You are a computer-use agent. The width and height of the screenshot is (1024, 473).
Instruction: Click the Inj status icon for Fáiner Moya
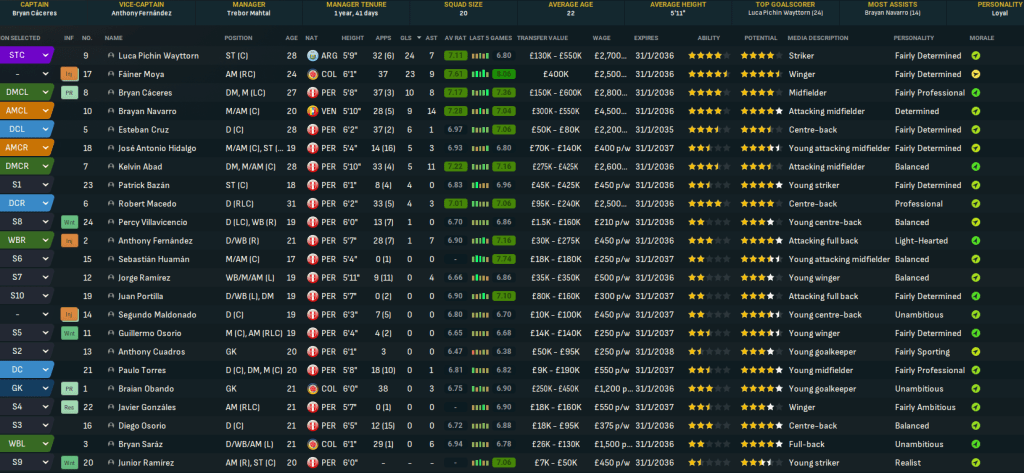click(x=69, y=74)
